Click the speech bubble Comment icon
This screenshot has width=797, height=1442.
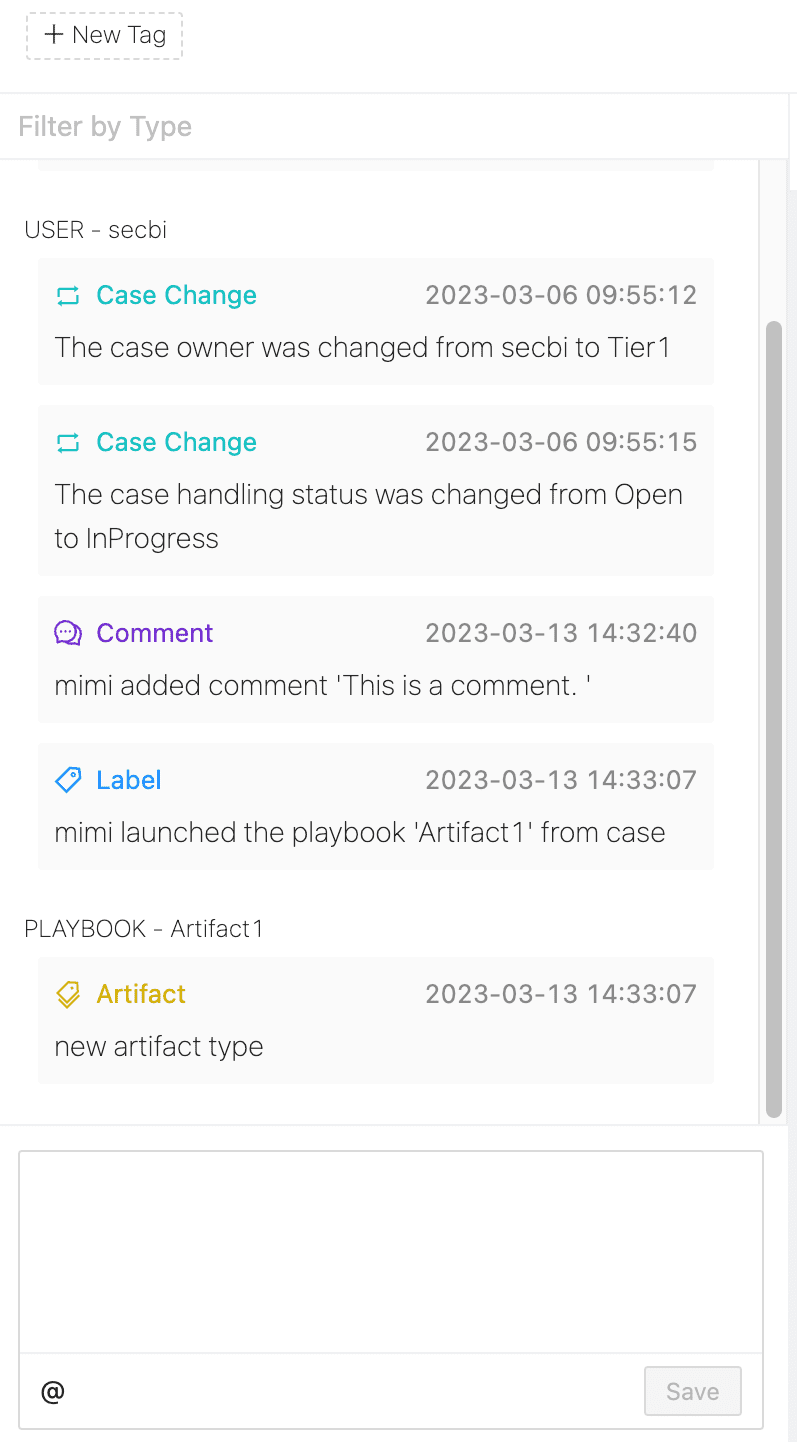pyautogui.click(x=67, y=632)
